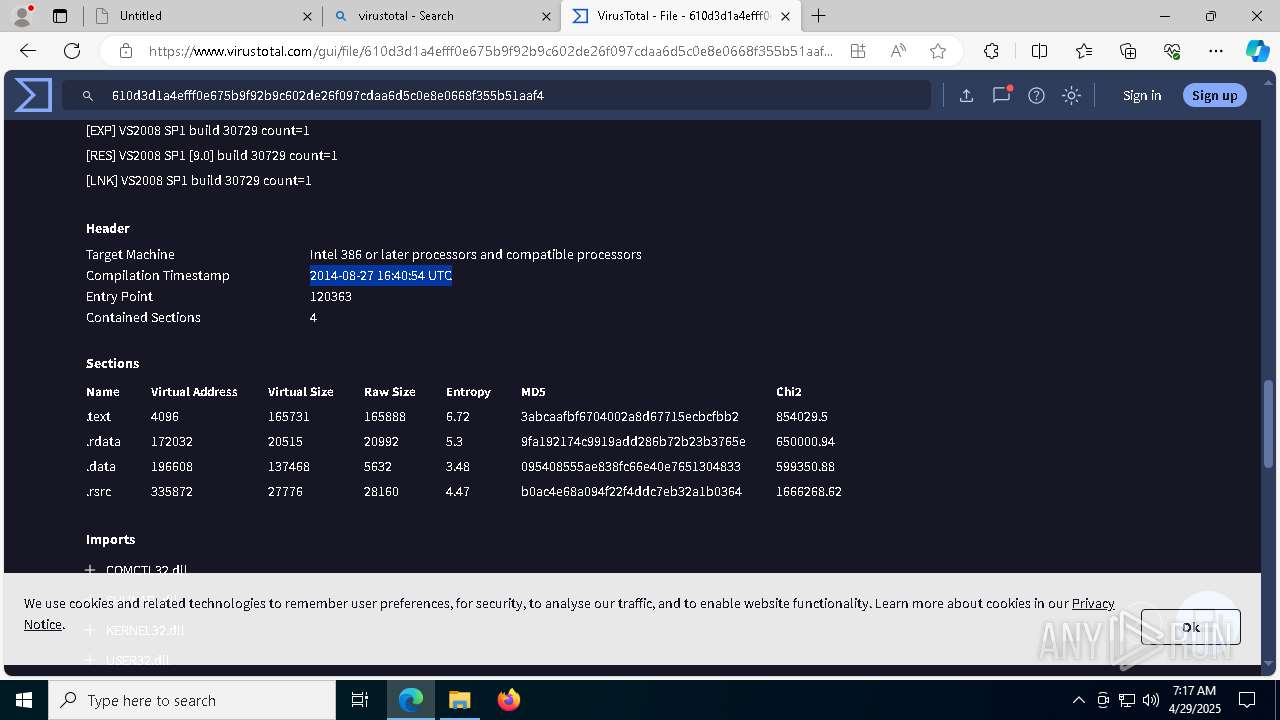Switch to the virustotal - Search tab
Screen dimensions: 1280x720
(441, 16)
